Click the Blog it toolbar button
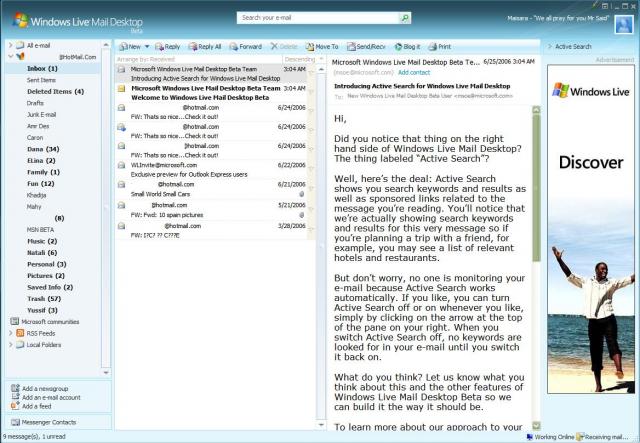The width and height of the screenshot is (640, 443). click(x=407, y=47)
